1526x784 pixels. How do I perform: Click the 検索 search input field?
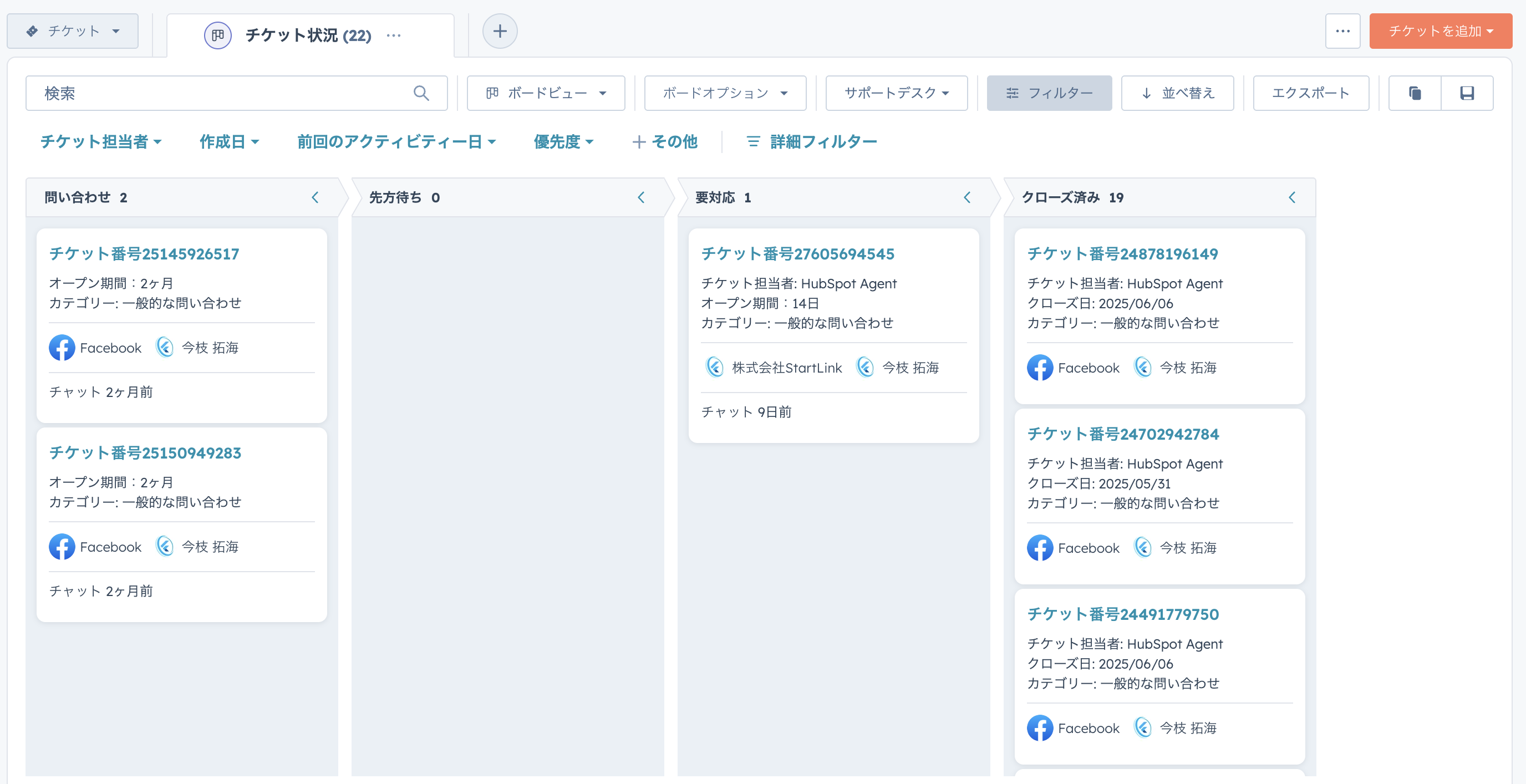tap(225, 93)
